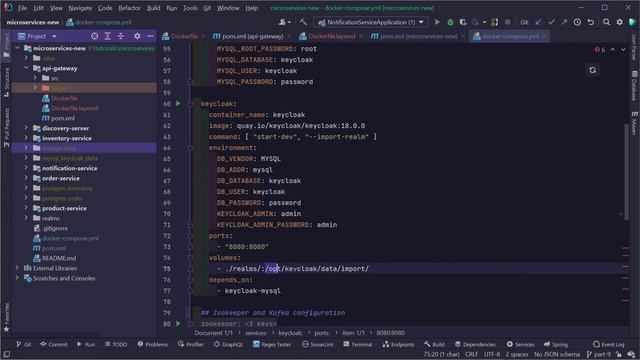Toggle file read-only lock in status bar
This screenshot has height=360, width=640.
click(619, 354)
